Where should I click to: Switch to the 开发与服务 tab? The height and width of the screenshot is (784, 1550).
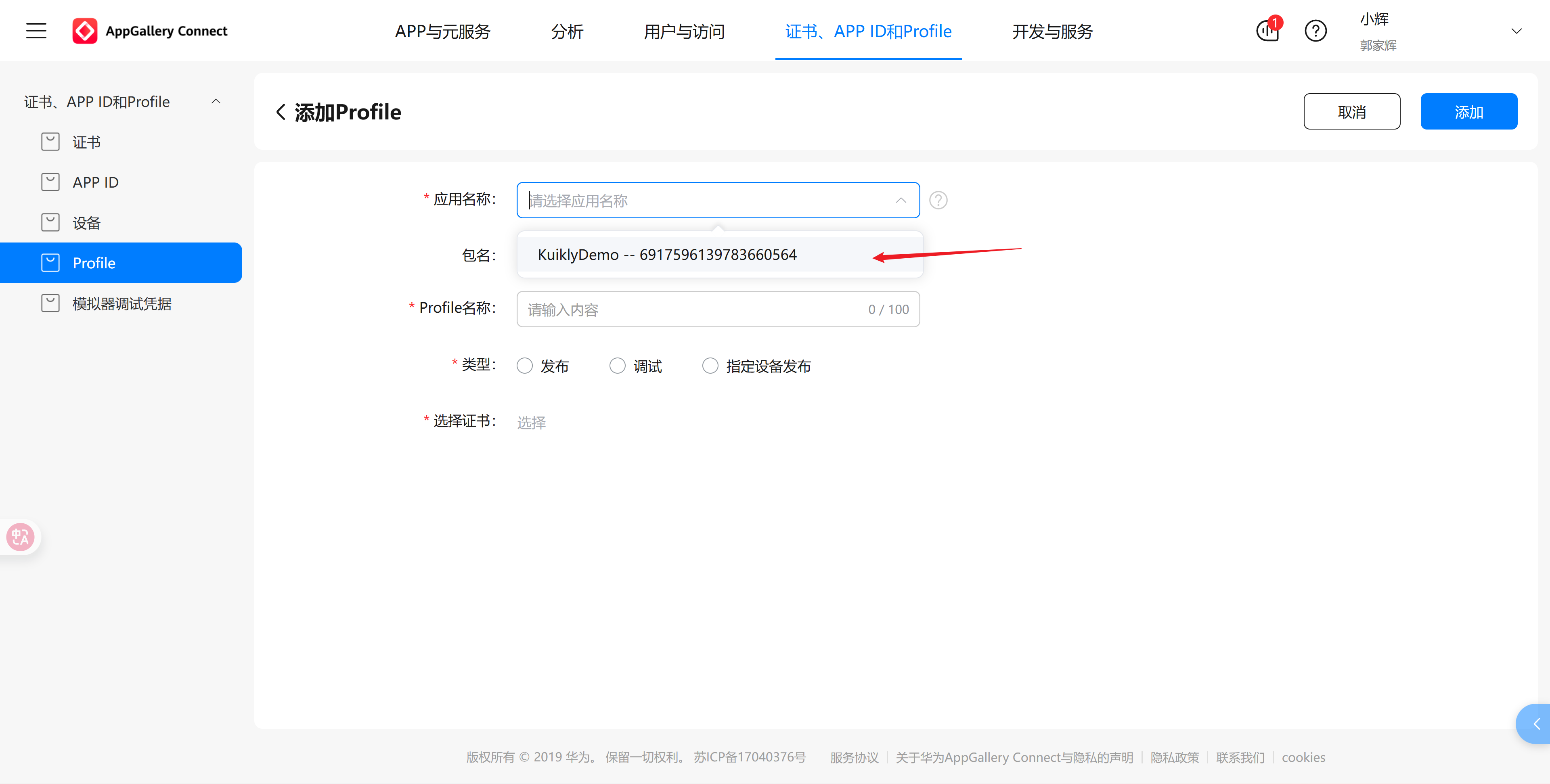tap(1051, 31)
